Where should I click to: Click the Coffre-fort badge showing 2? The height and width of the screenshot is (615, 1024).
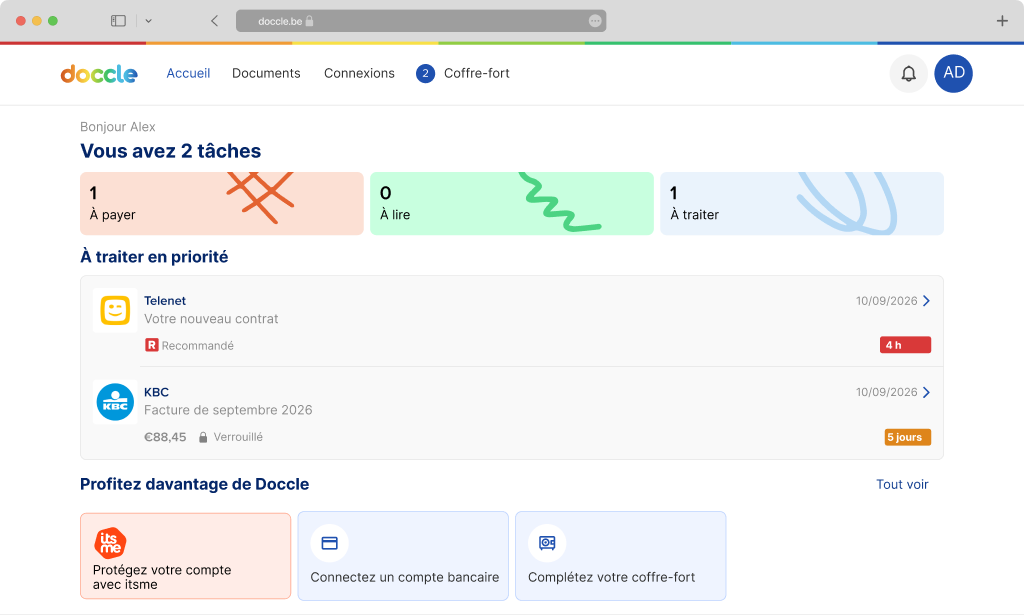pos(425,74)
